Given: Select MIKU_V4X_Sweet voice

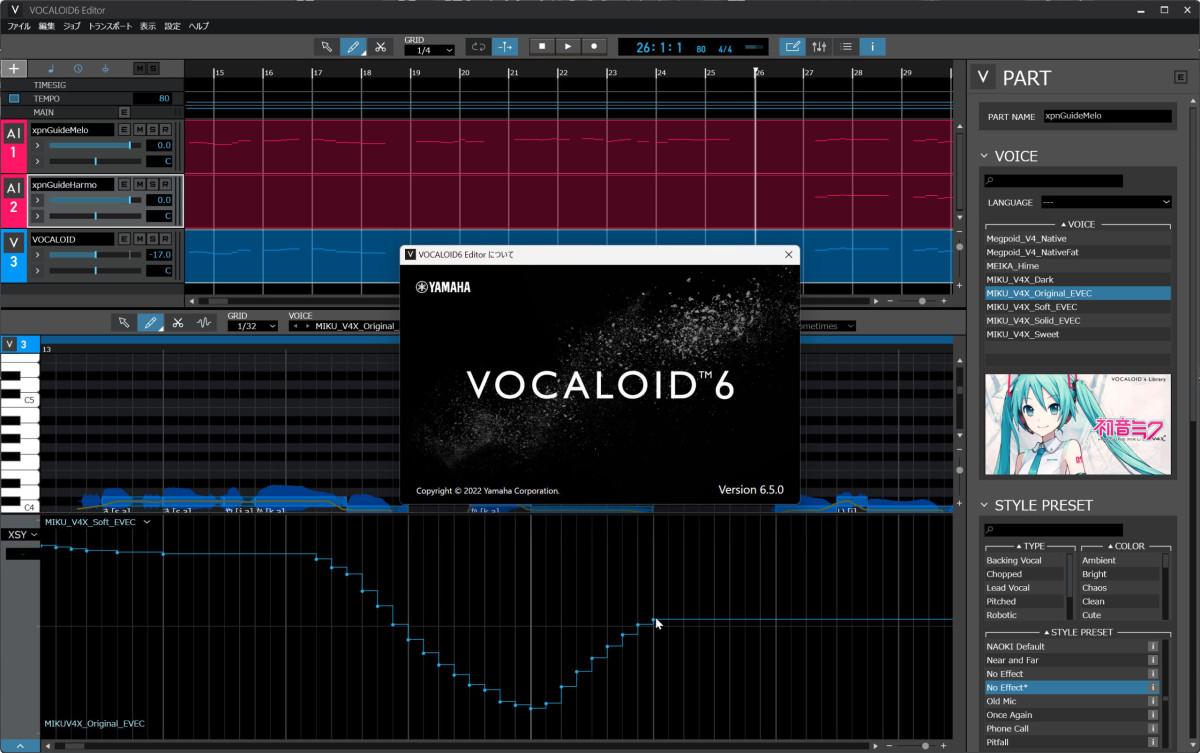Looking at the screenshot, I should point(1078,334).
